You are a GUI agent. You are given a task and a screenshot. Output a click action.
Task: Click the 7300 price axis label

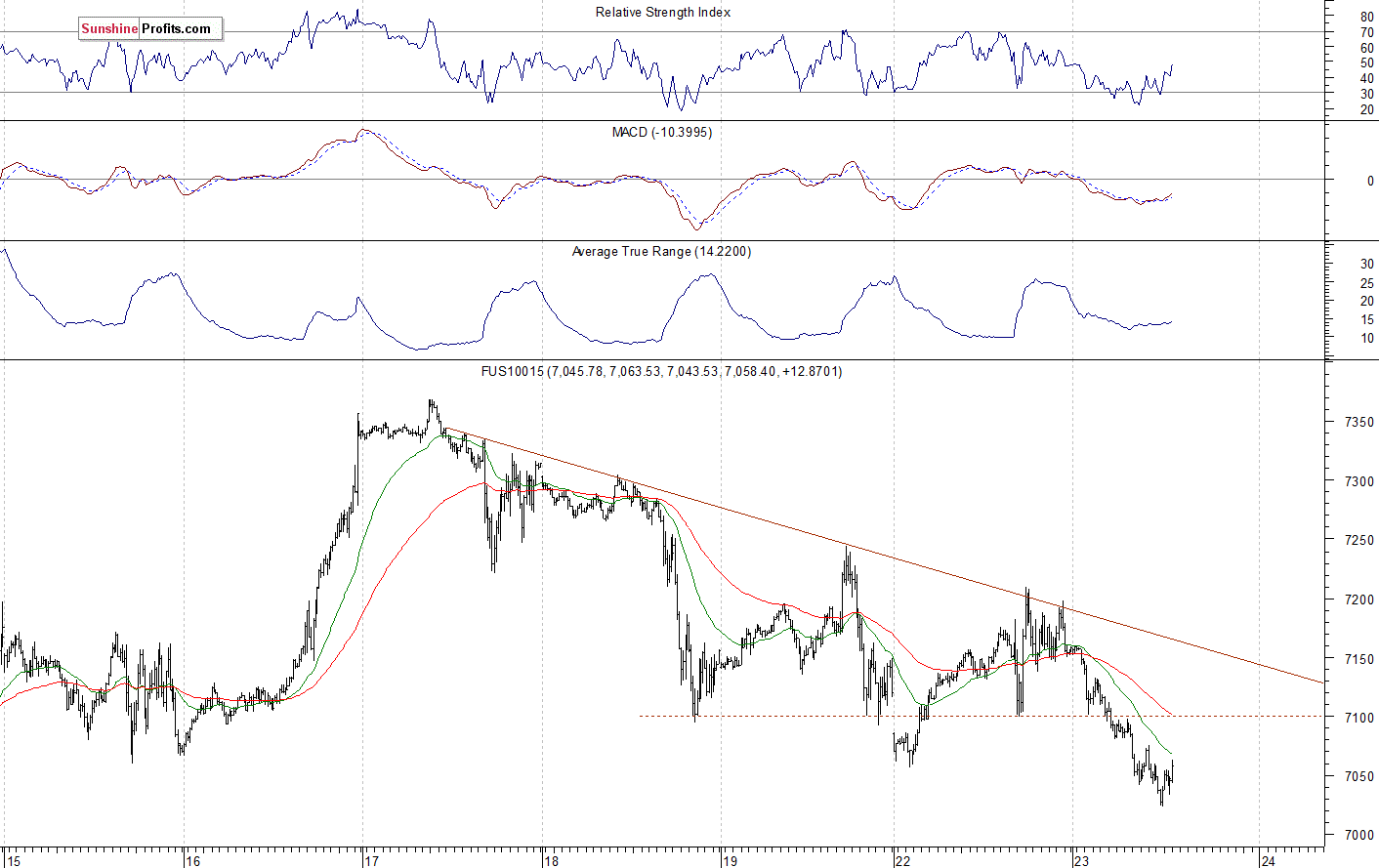(x=1359, y=481)
